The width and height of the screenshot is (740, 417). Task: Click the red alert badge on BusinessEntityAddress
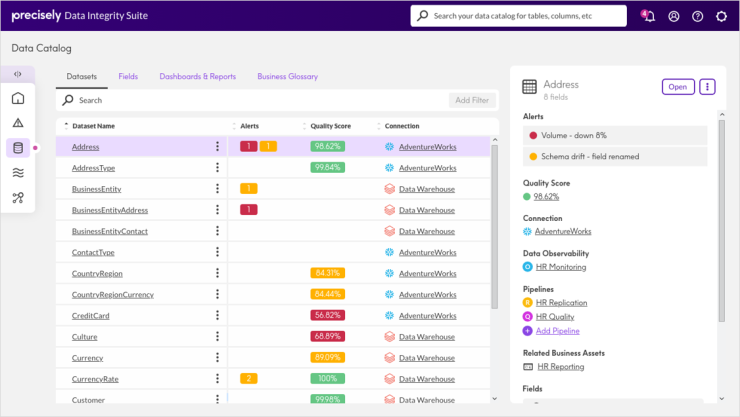tap(249, 210)
